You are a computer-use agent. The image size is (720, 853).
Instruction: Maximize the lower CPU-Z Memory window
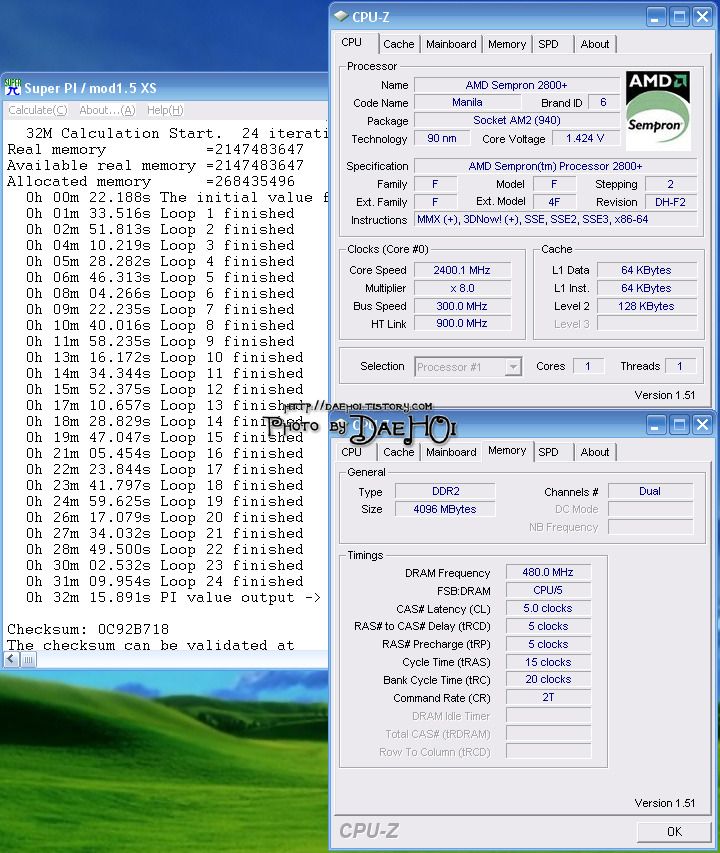679,424
